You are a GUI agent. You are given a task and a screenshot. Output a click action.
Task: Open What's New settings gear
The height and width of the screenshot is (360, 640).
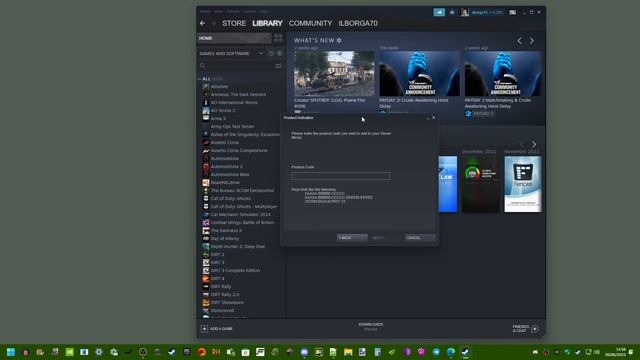(x=339, y=40)
